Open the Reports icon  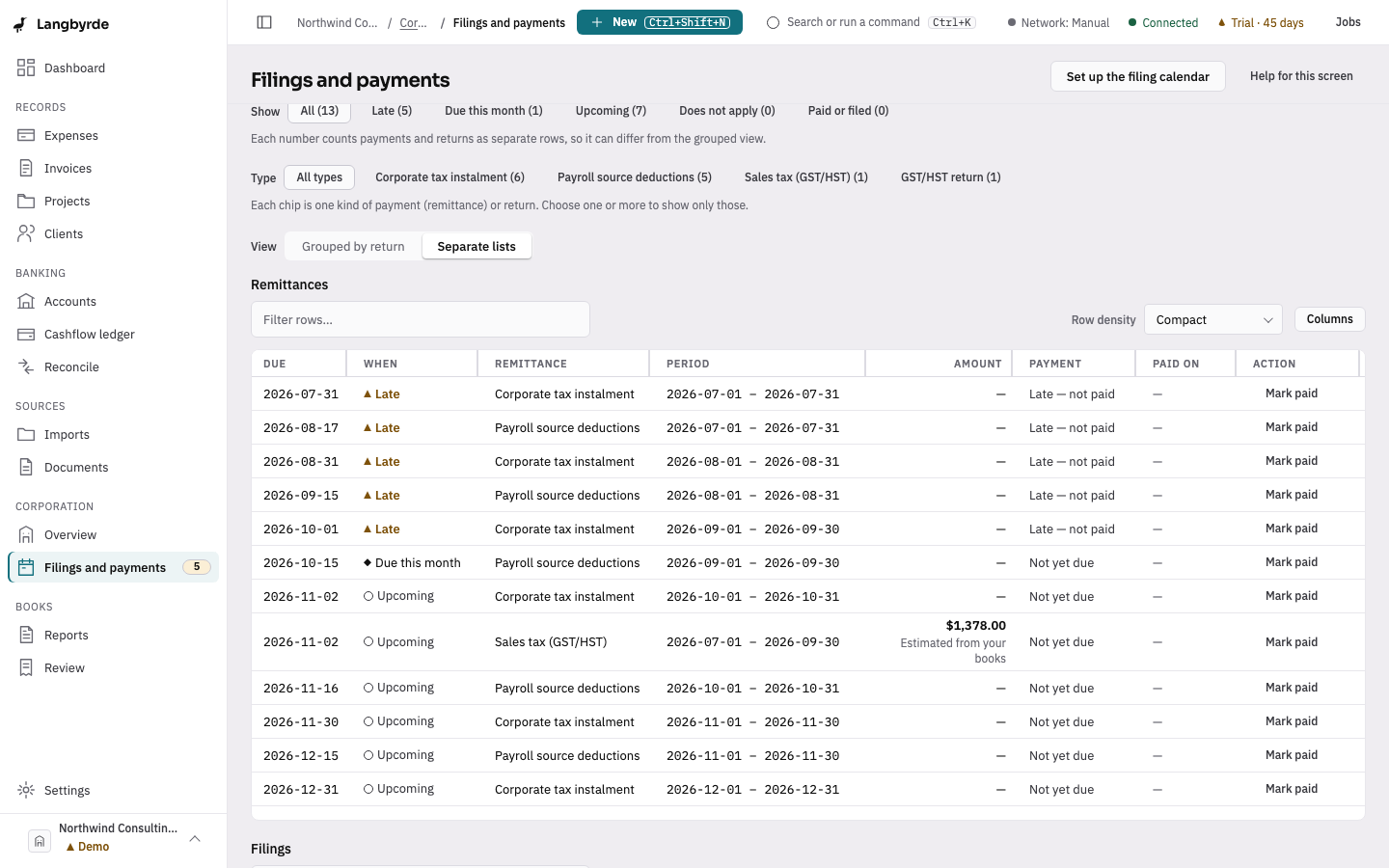(26, 635)
